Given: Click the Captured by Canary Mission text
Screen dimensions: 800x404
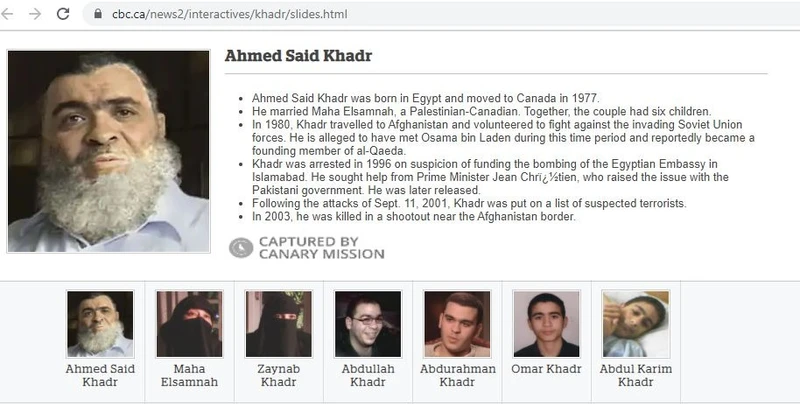Looking at the screenshot, I should [x=321, y=247].
